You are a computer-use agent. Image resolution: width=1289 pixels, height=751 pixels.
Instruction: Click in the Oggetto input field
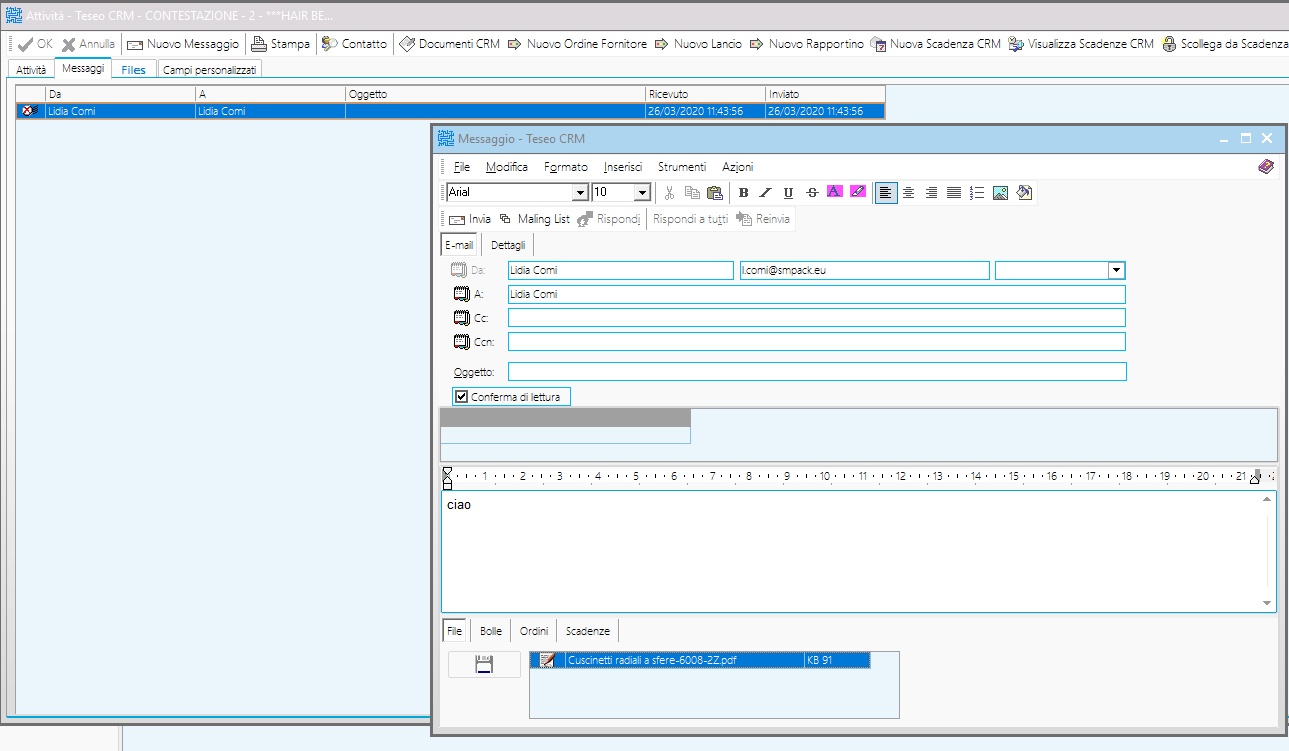click(x=817, y=372)
